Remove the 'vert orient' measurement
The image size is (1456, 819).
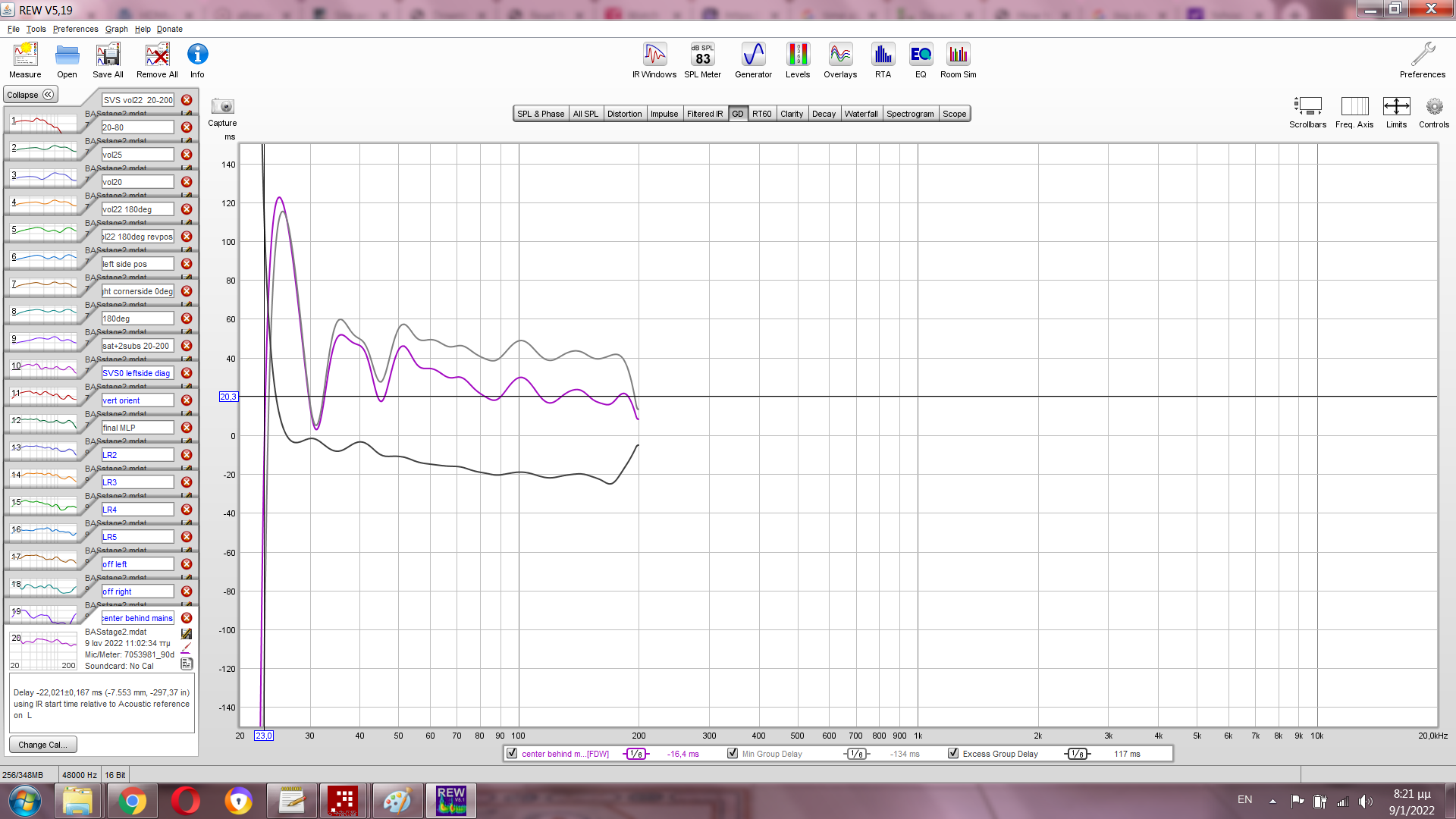coord(187,400)
